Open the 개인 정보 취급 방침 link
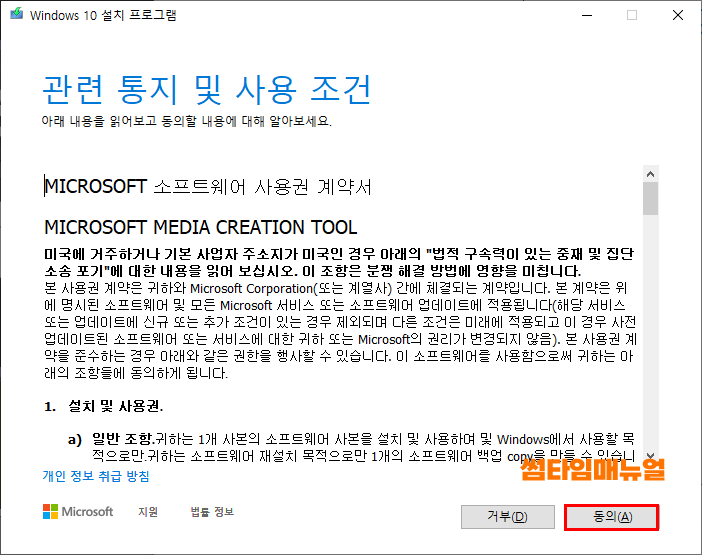Viewport: 702px width, 555px height. click(x=96, y=476)
